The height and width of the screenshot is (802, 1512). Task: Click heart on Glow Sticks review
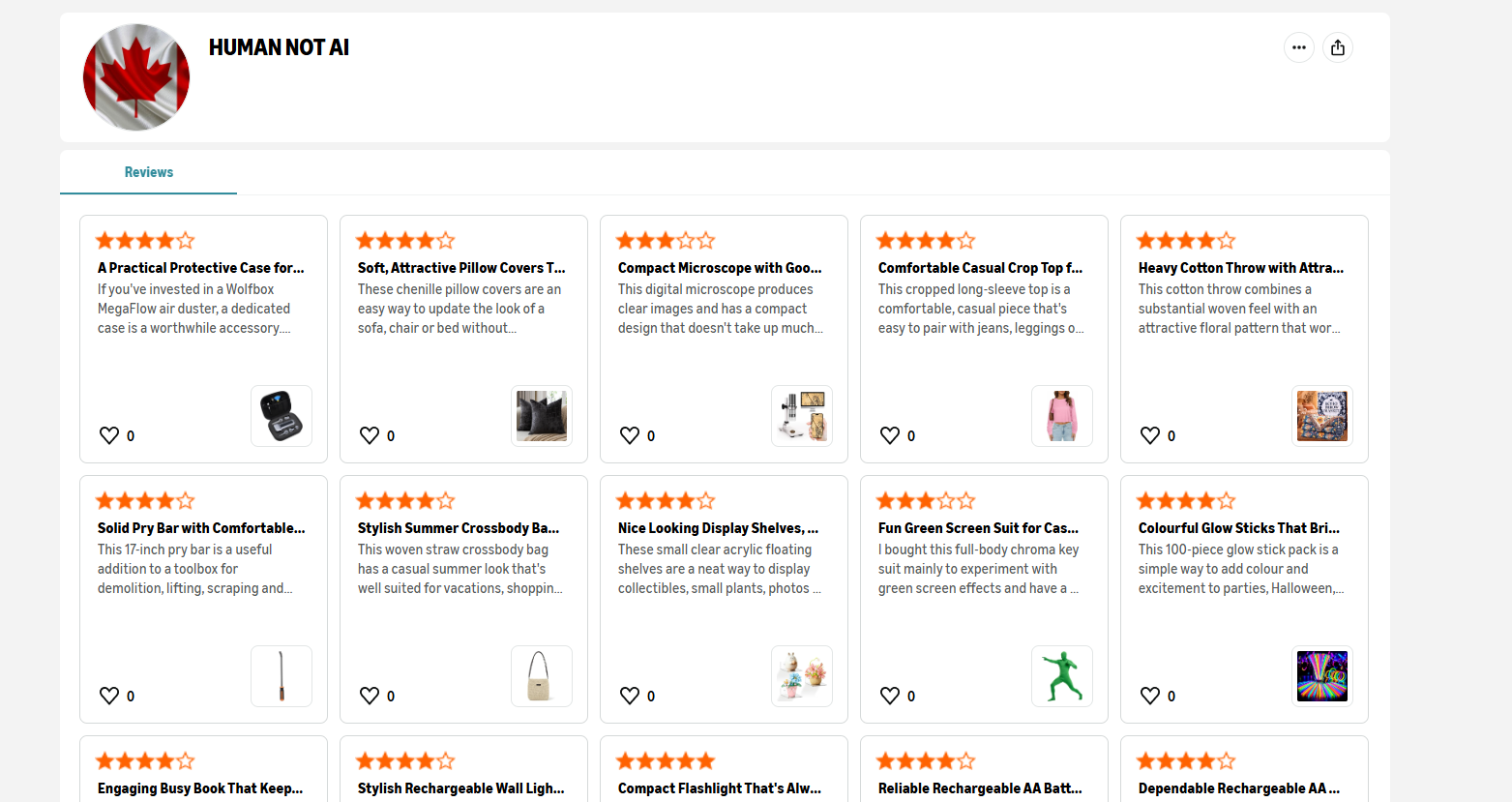point(1150,696)
